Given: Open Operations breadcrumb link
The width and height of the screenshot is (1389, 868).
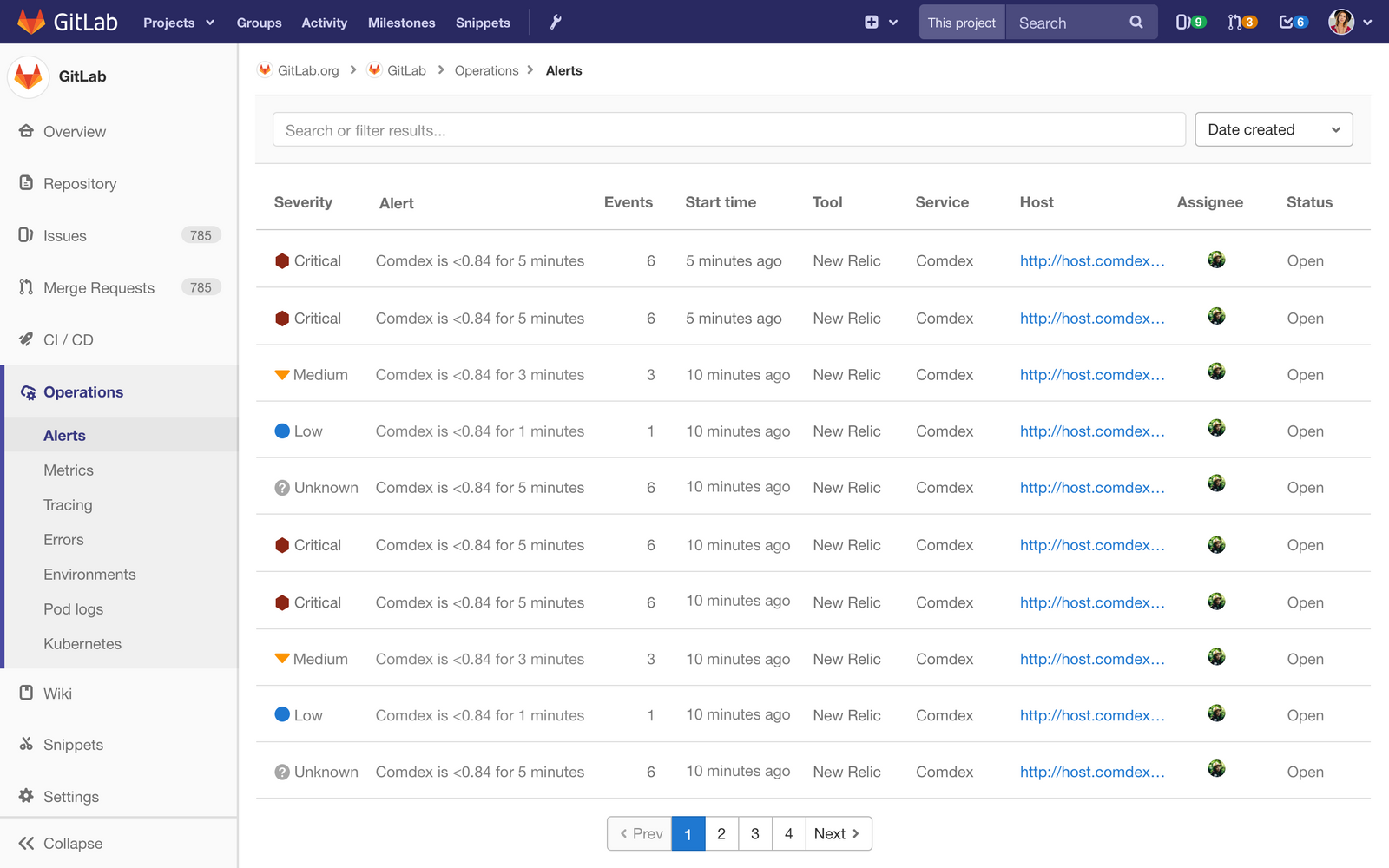Looking at the screenshot, I should coord(486,70).
